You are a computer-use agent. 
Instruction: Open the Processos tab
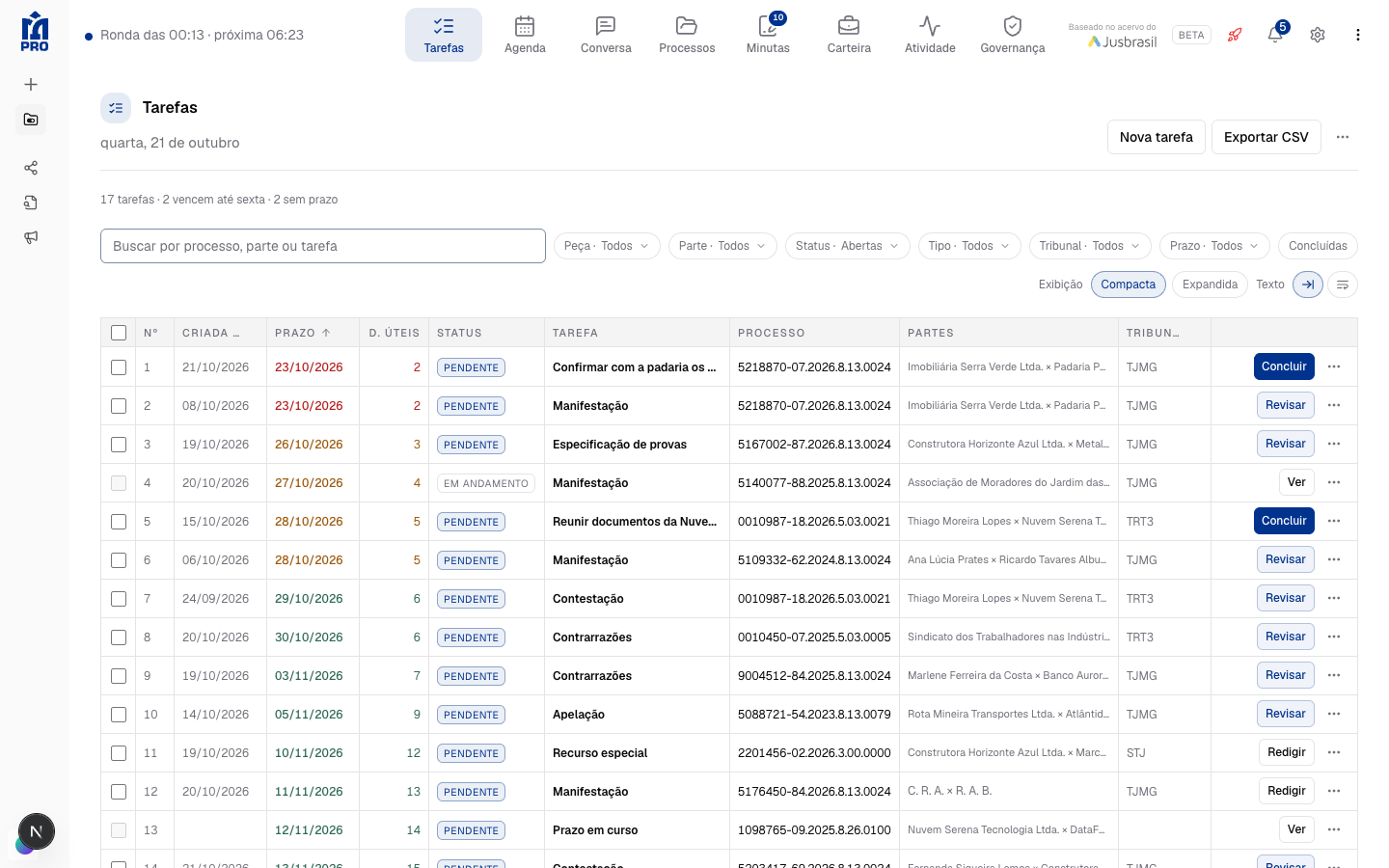[x=687, y=35]
